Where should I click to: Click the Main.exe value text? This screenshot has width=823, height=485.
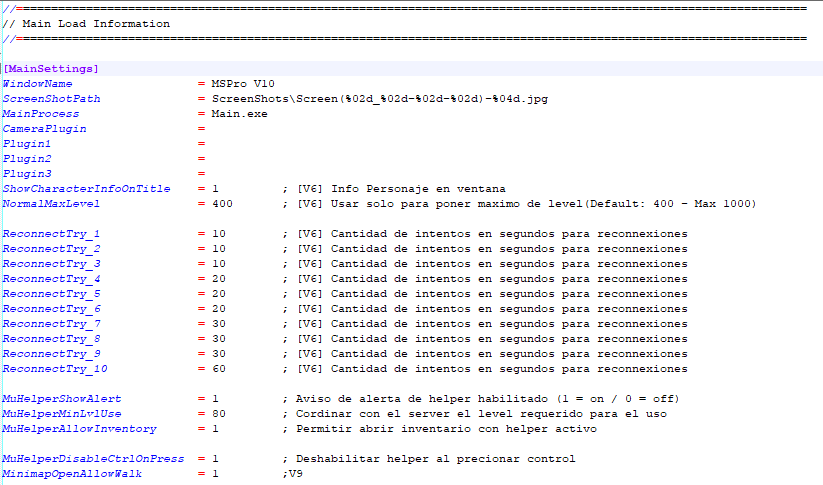(239, 114)
